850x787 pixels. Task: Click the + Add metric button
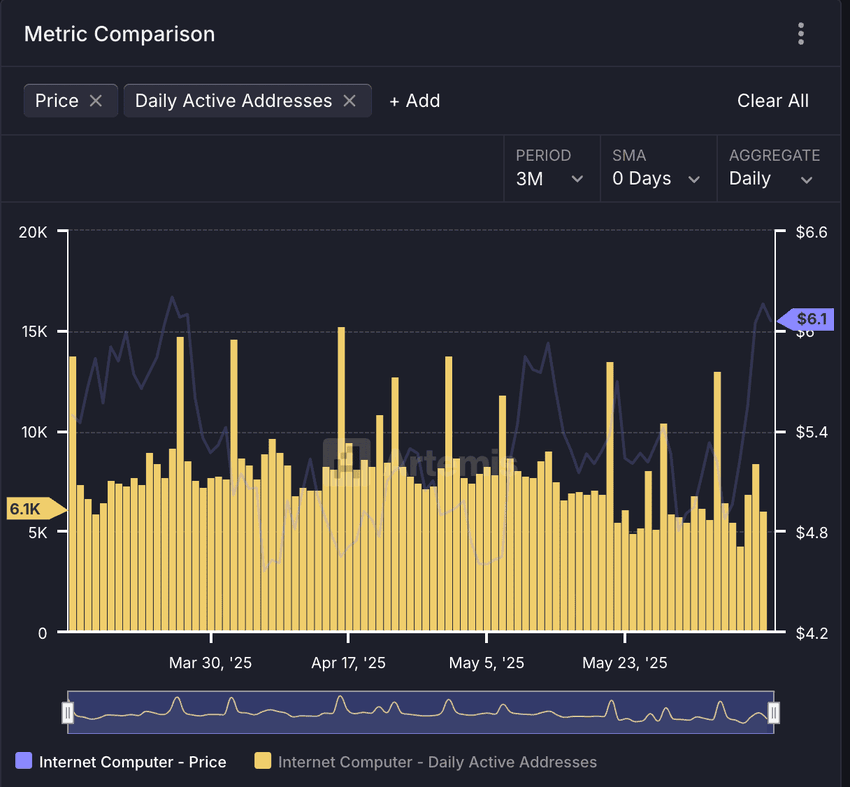pos(414,101)
